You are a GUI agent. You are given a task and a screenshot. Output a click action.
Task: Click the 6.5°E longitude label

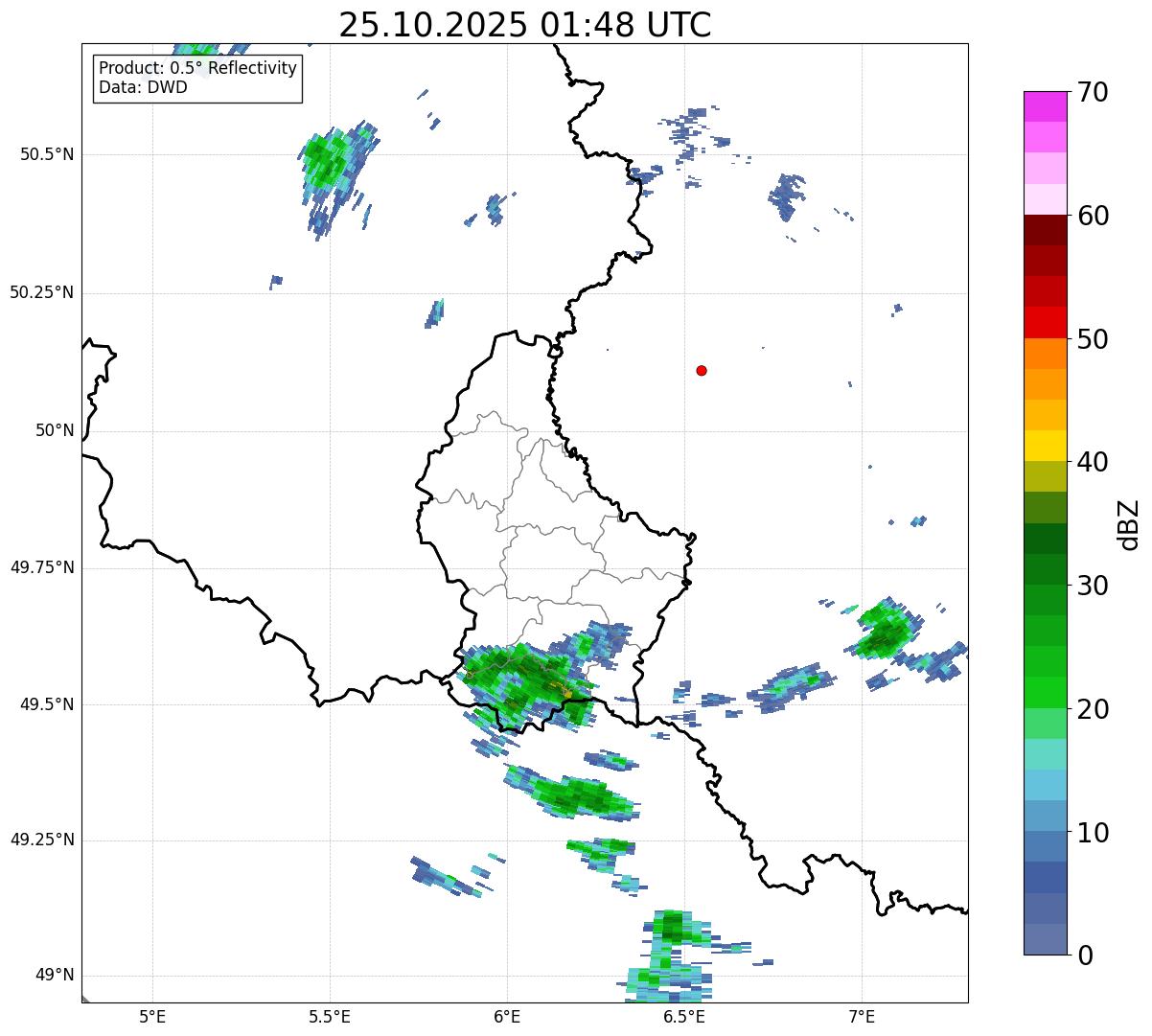click(684, 1016)
